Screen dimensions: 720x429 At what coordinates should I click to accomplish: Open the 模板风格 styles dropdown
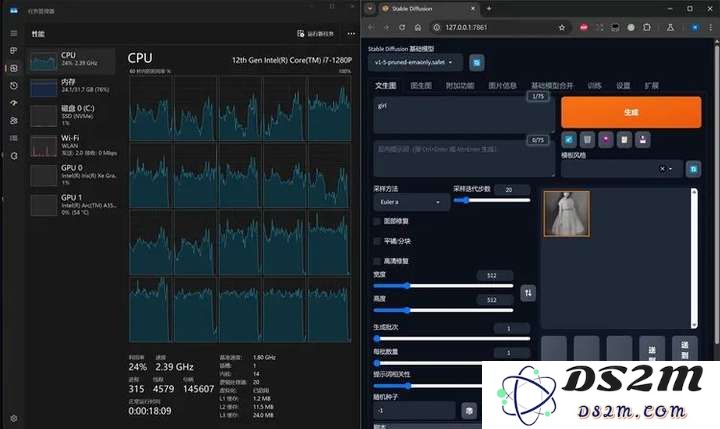621,169
